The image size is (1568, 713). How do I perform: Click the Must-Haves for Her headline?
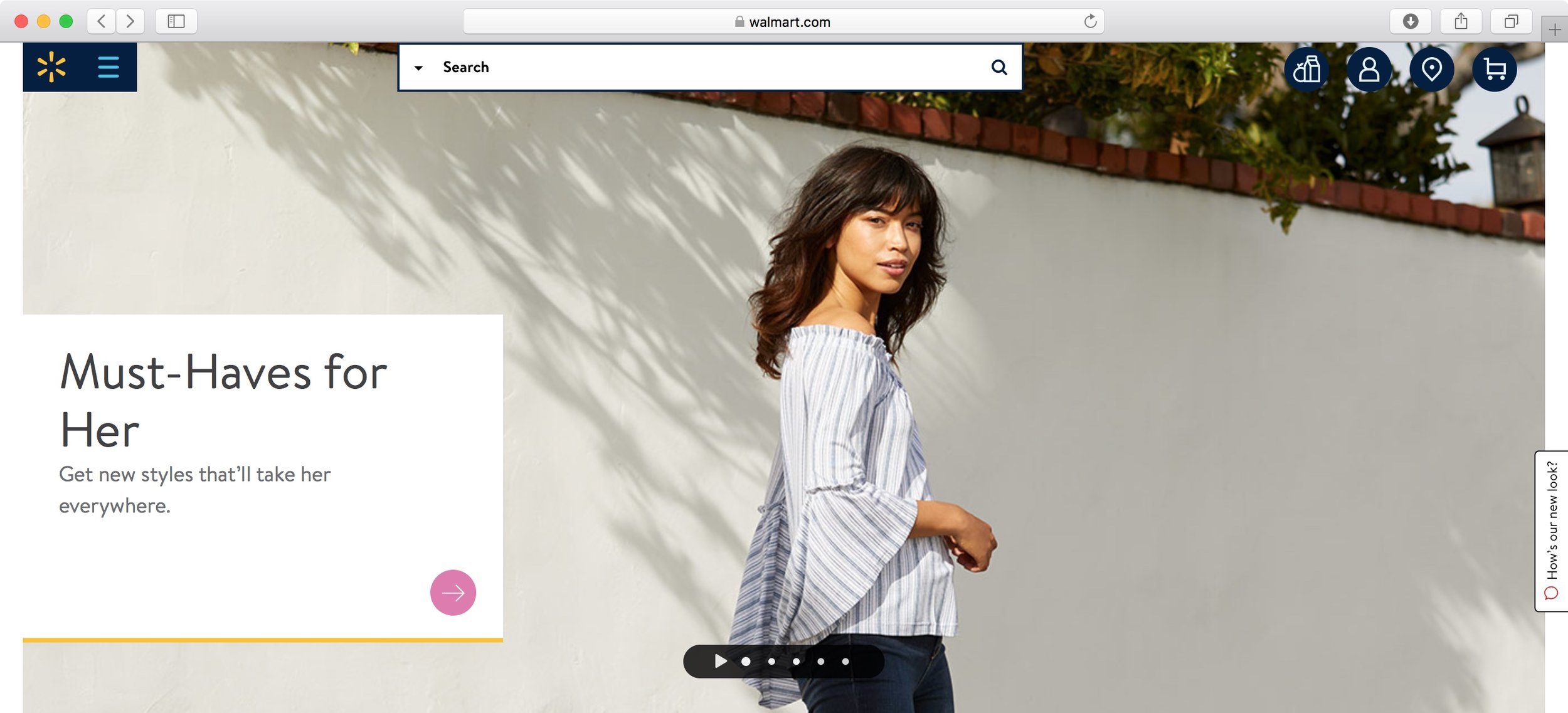(x=223, y=400)
